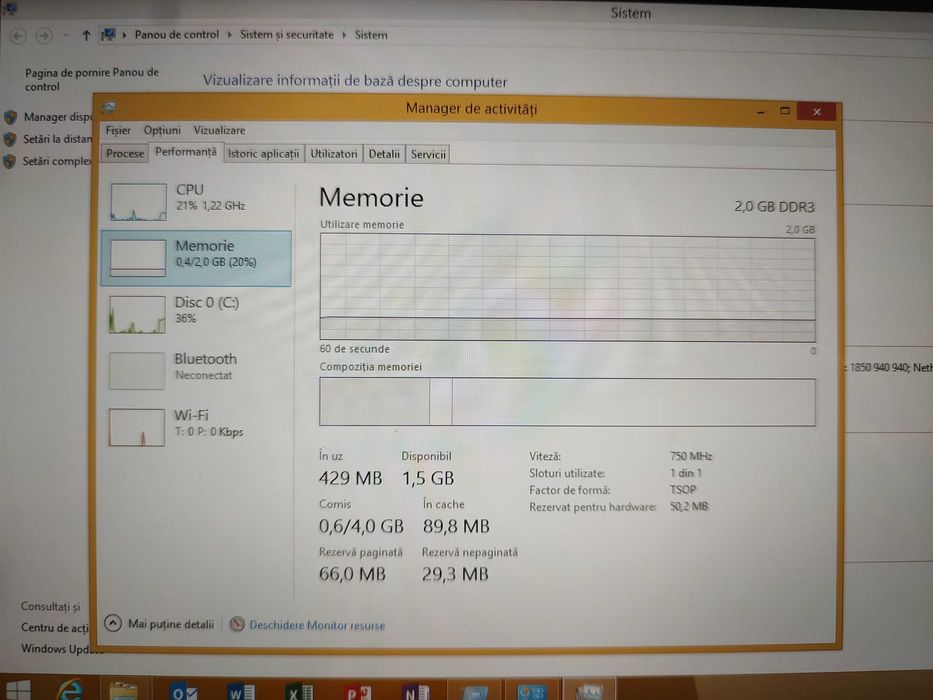The image size is (933, 700).
Task: Select the Disc 0 (C:) performance item
Action: point(196,314)
